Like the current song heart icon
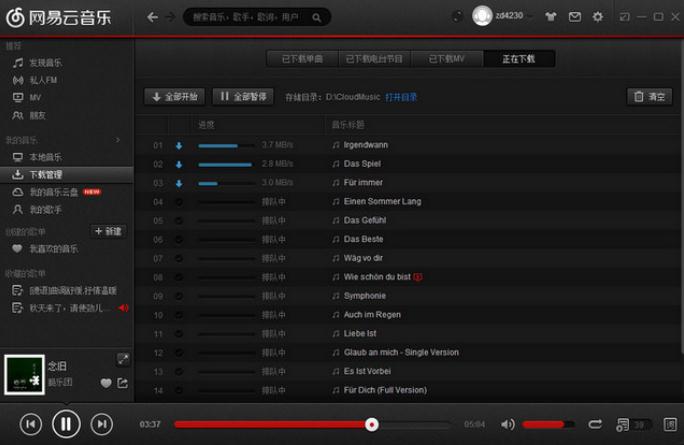The height and width of the screenshot is (445, 684). tap(106, 383)
